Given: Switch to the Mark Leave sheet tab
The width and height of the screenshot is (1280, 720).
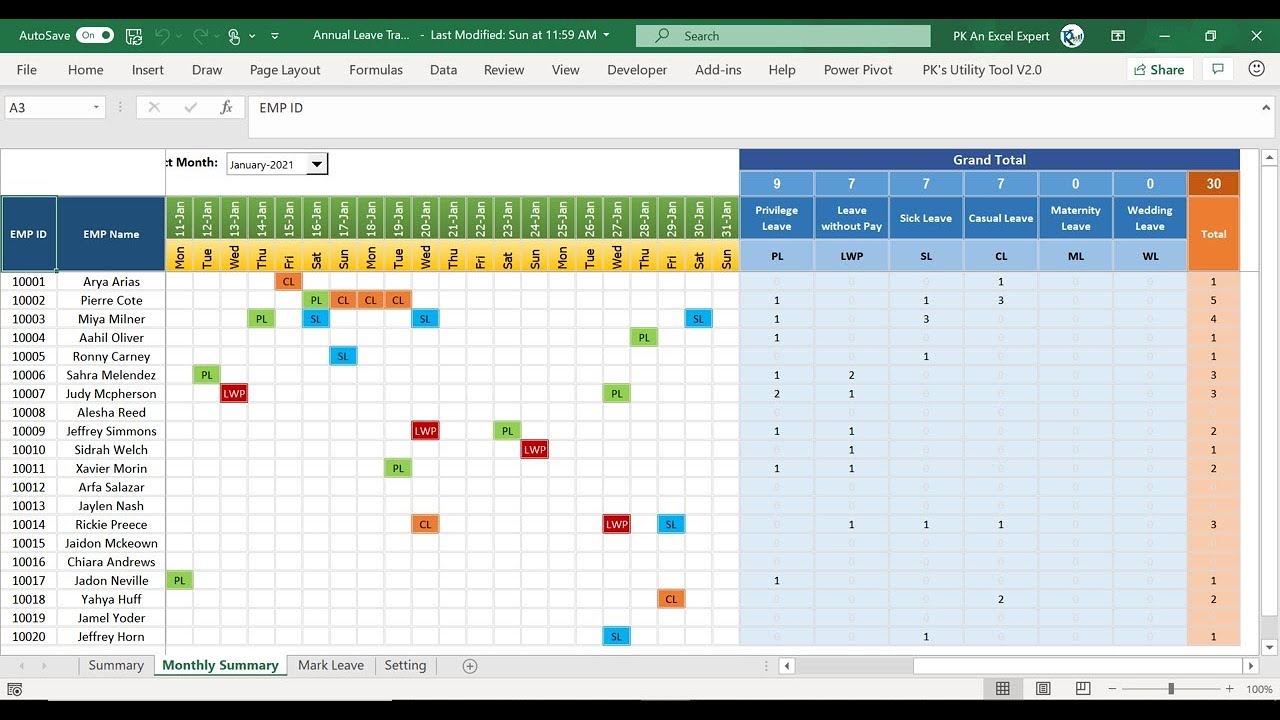Looking at the screenshot, I should 331,666.
